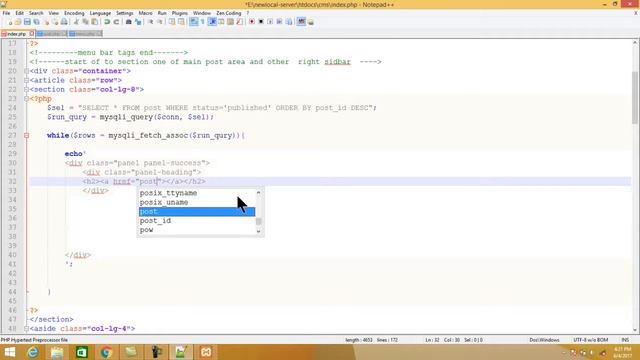Undo the last edit with the green arrow
Image resolution: width=640 pixels, height=360 pixels.
coord(107,22)
